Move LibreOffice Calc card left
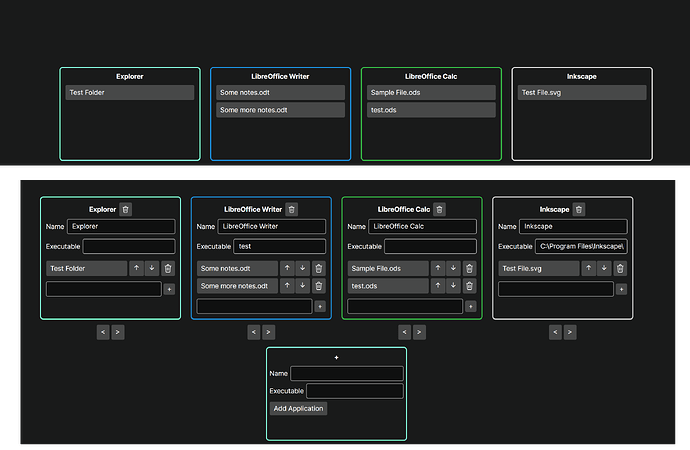 click(404, 332)
